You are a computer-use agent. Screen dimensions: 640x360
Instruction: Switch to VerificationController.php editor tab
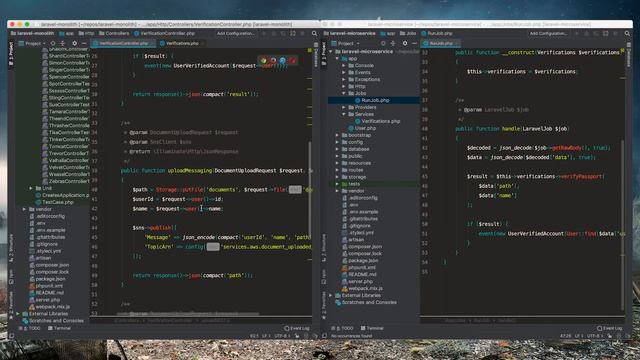click(x=122, y=43)
